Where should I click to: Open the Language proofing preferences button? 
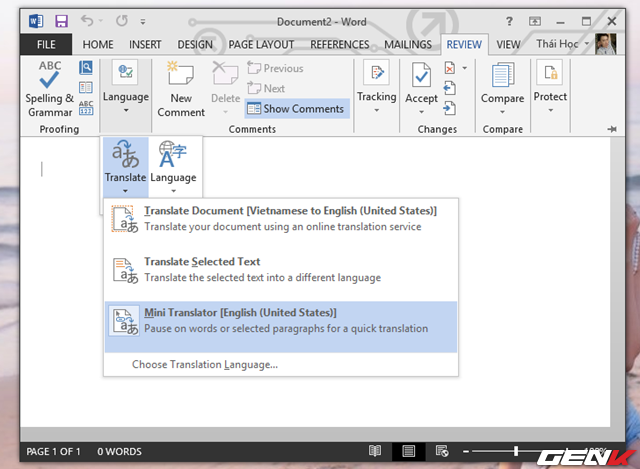tap(173, 167)
